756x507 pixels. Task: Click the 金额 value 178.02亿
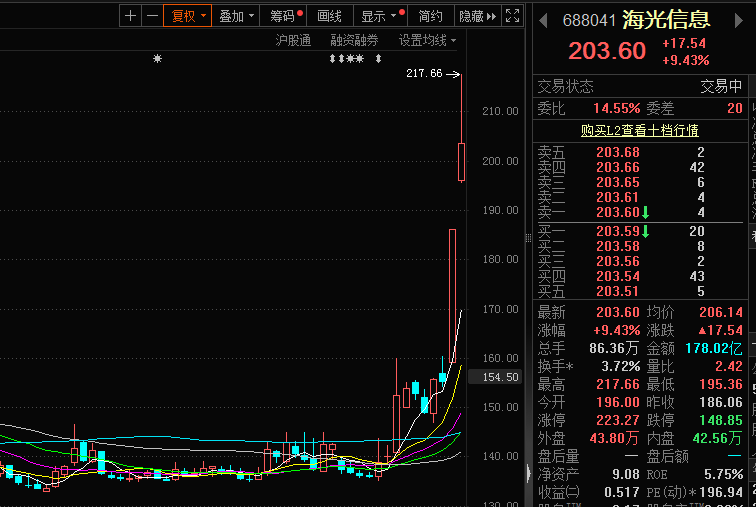coord(714,348)
